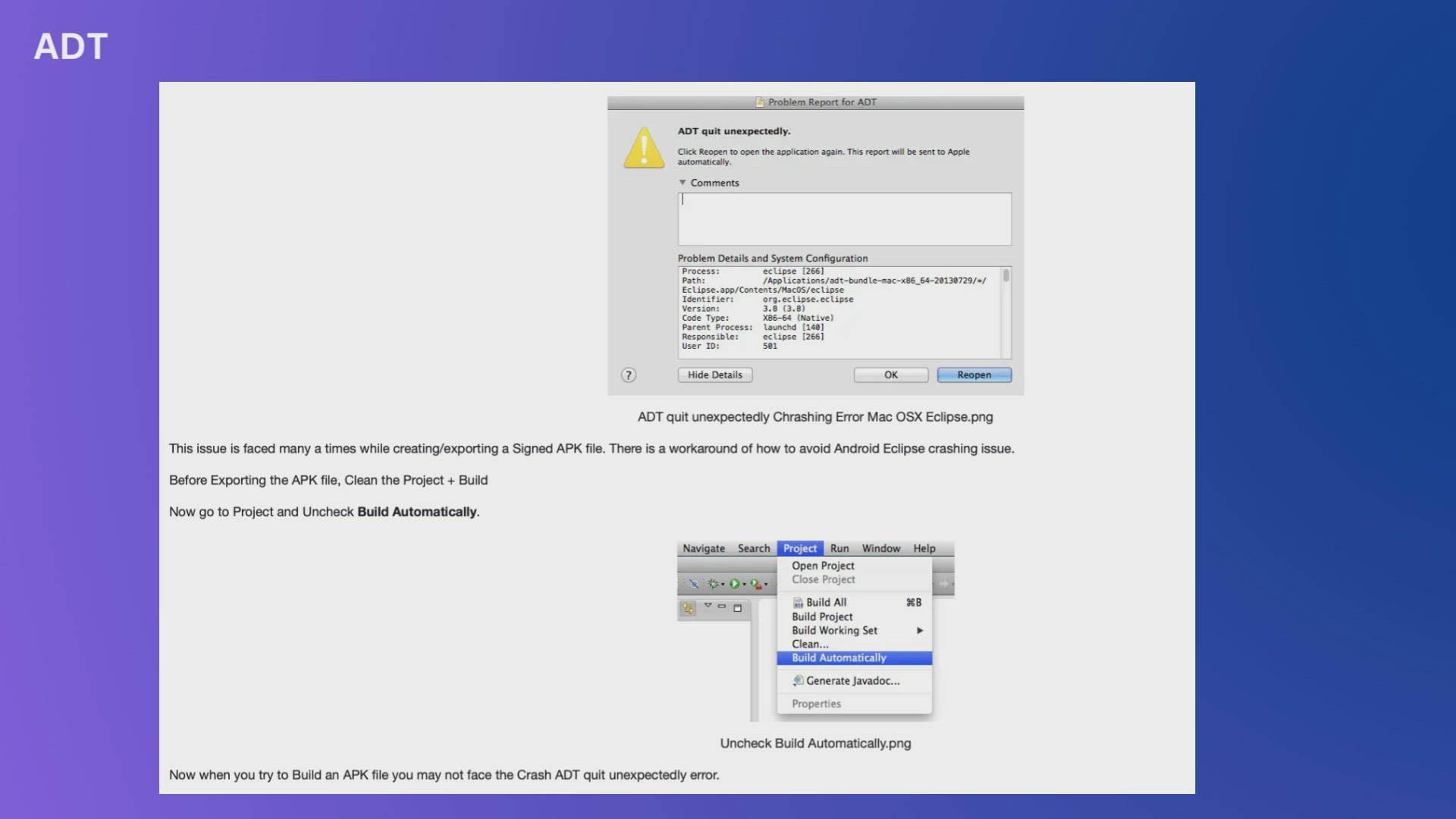
Task: Open the Debug icon dropdown arrow
Action: pos(723,585)
